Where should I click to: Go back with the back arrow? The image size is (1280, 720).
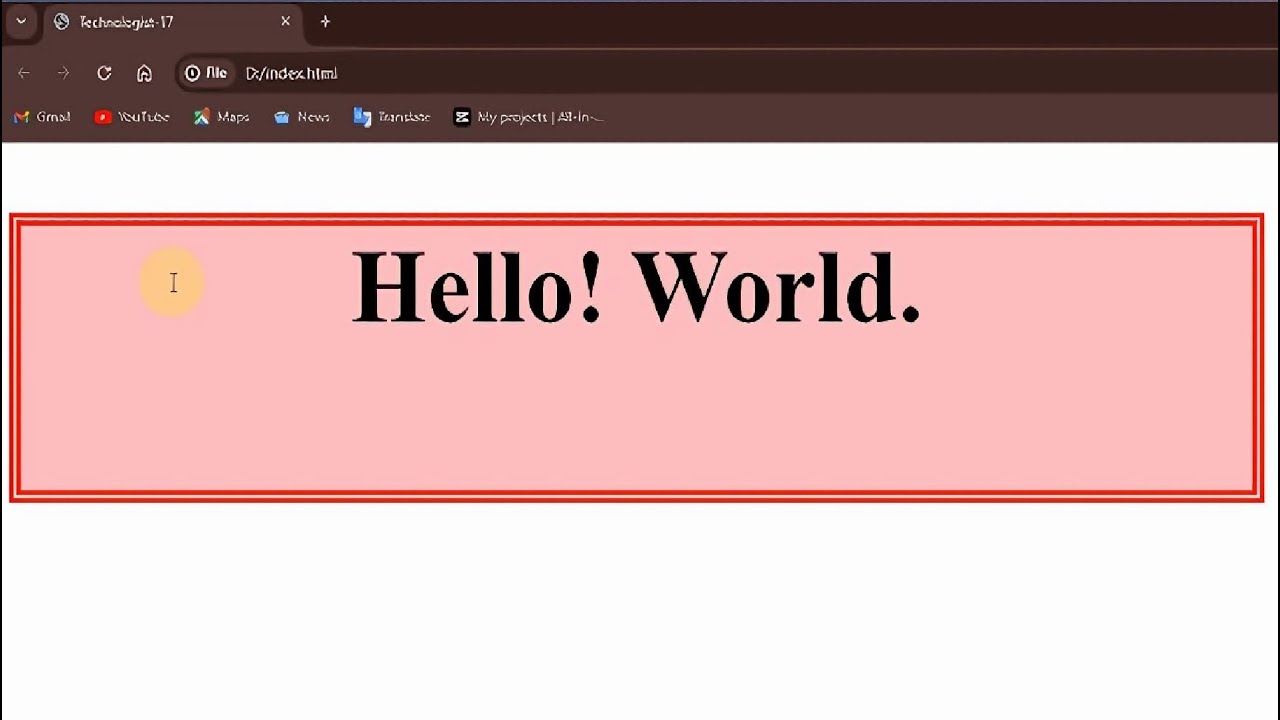[24, 73]
